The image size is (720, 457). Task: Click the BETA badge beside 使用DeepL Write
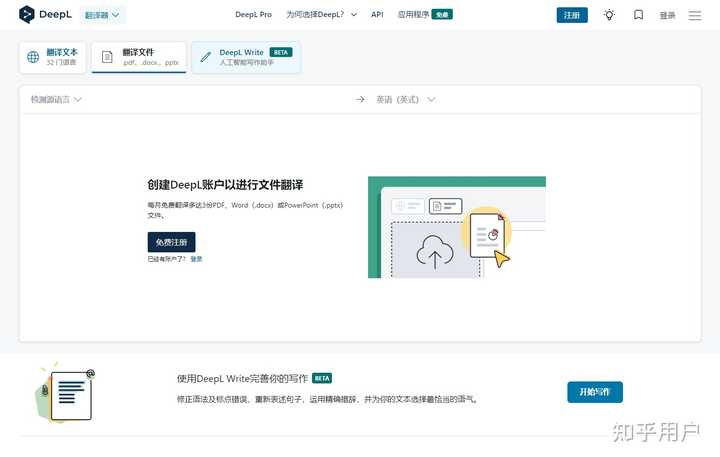coord(322,378)
